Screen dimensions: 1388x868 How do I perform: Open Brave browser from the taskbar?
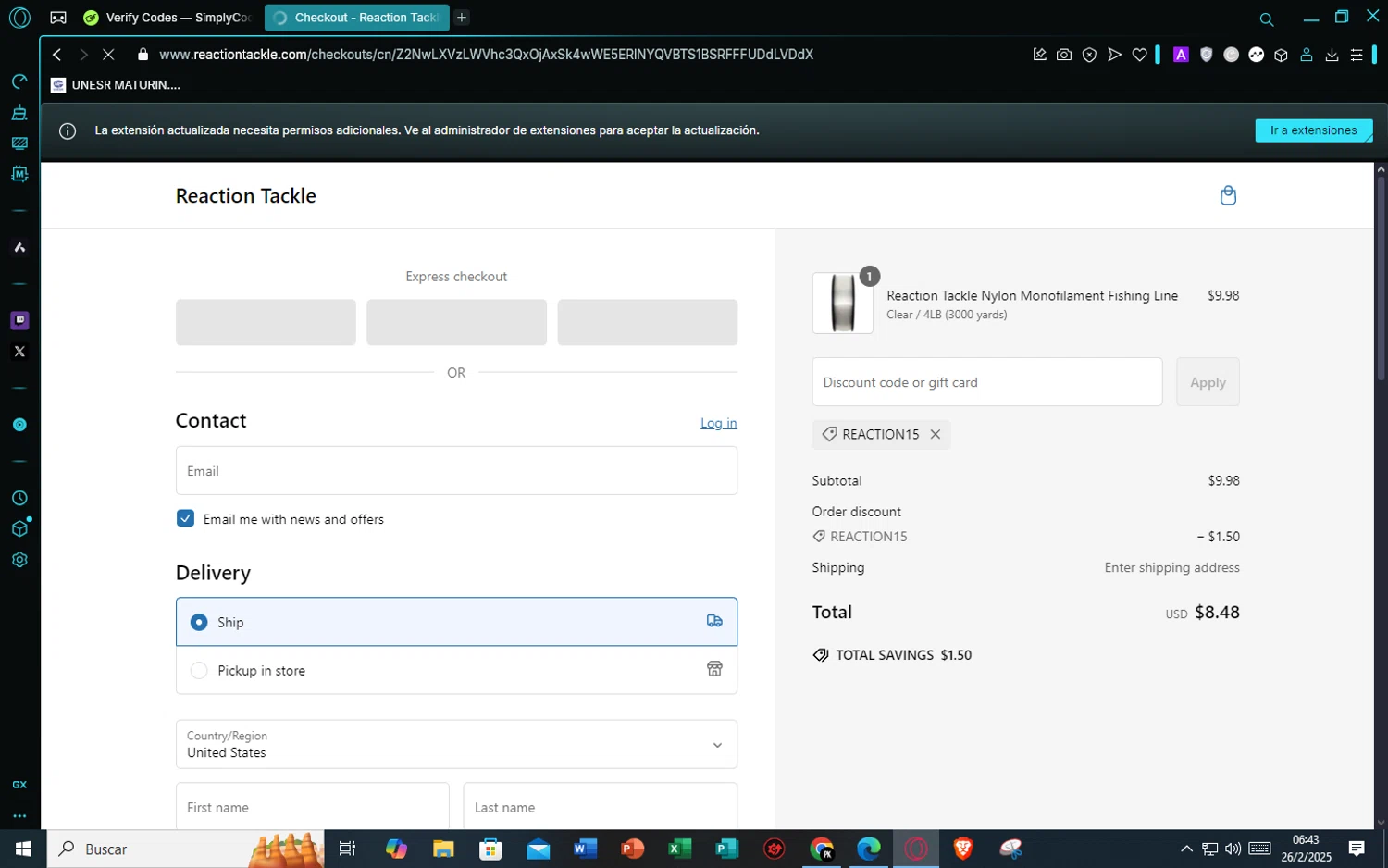point(963,849)
